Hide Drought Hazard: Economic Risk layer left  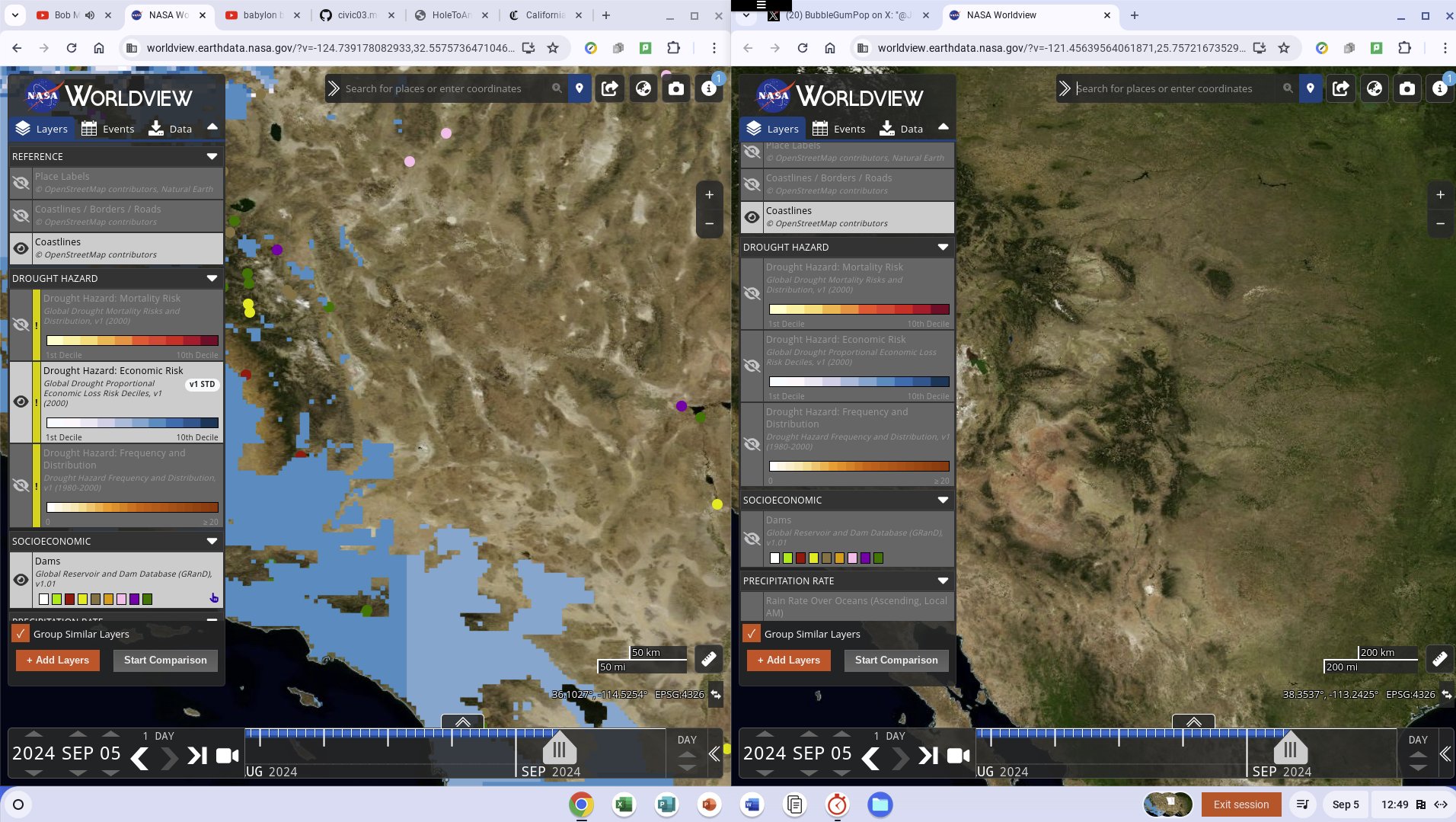21,401
